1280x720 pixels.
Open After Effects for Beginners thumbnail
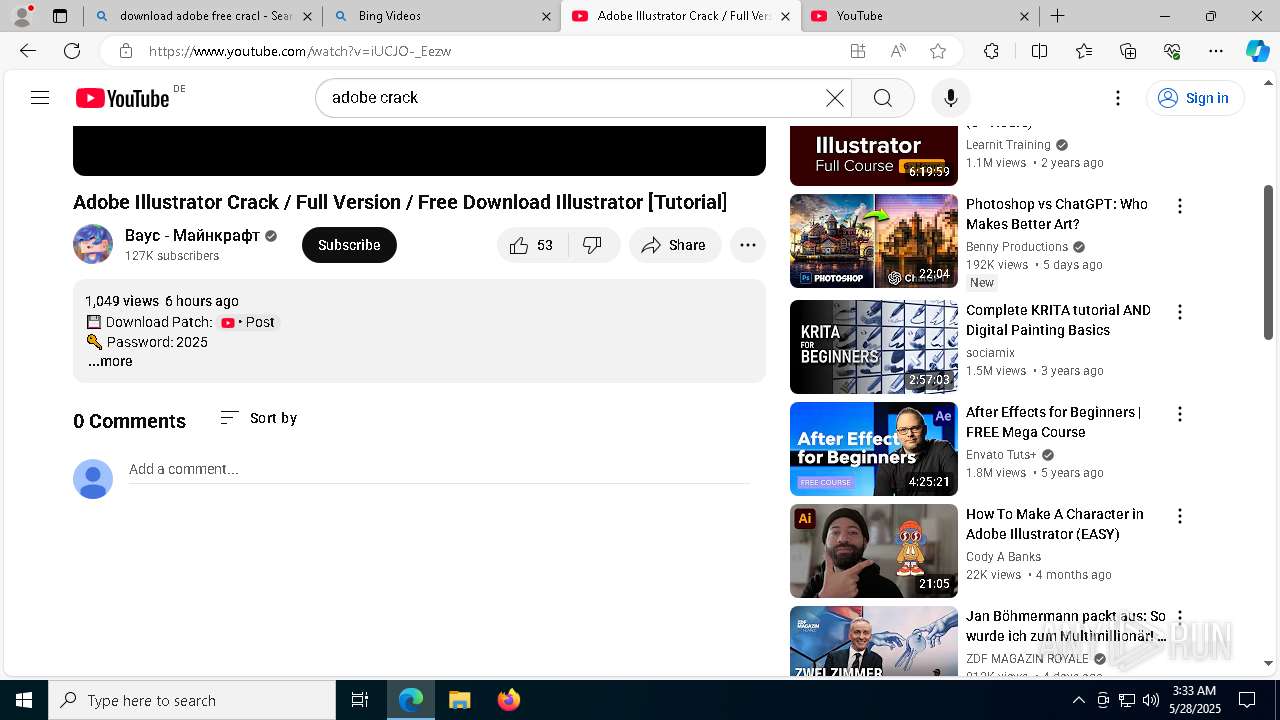point(874,449)
